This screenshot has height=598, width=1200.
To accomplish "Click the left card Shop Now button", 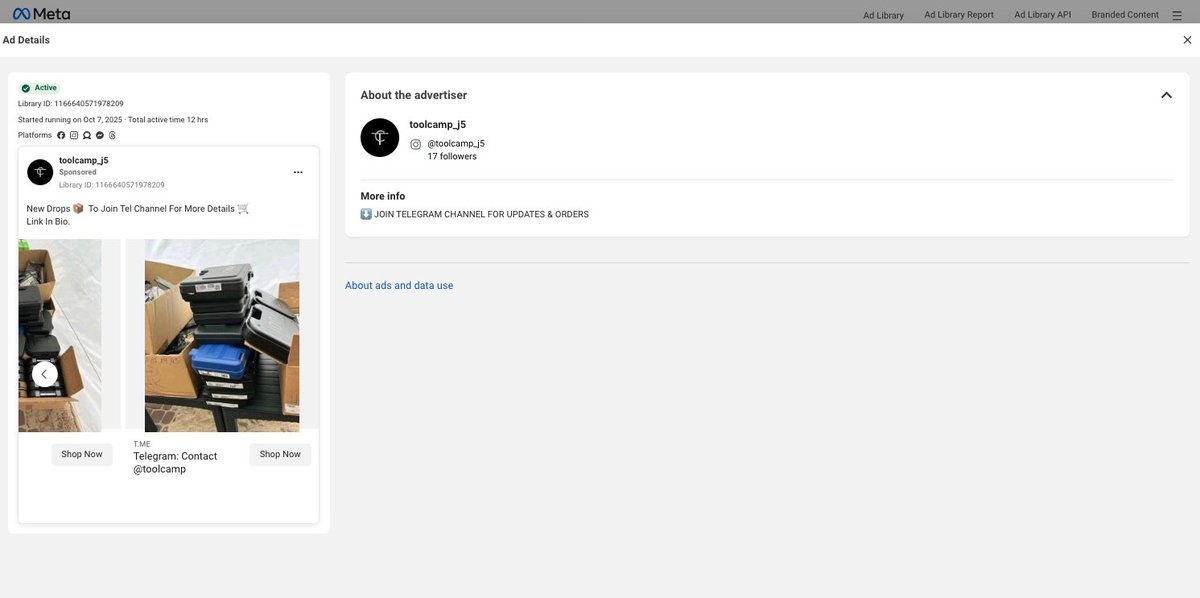I will click(82, 454).
